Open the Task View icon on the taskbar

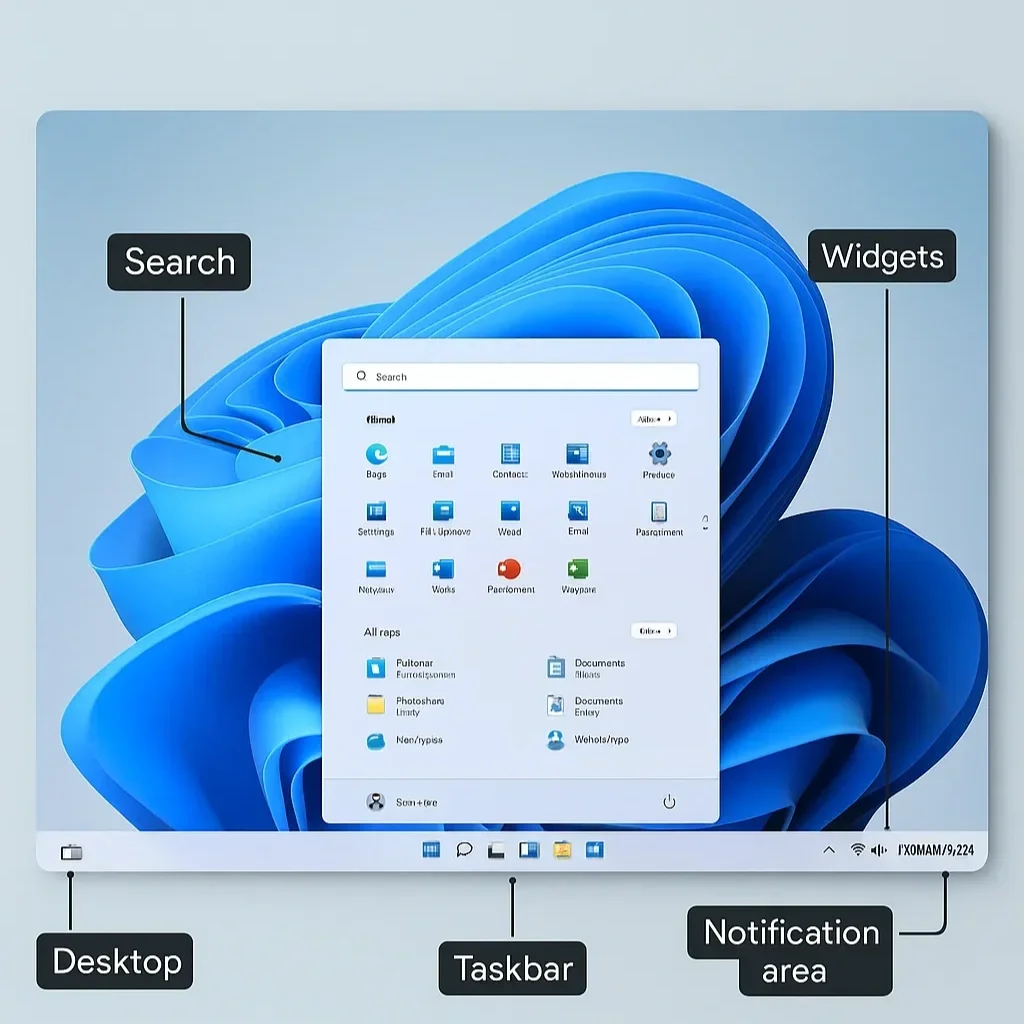point(496,850)
